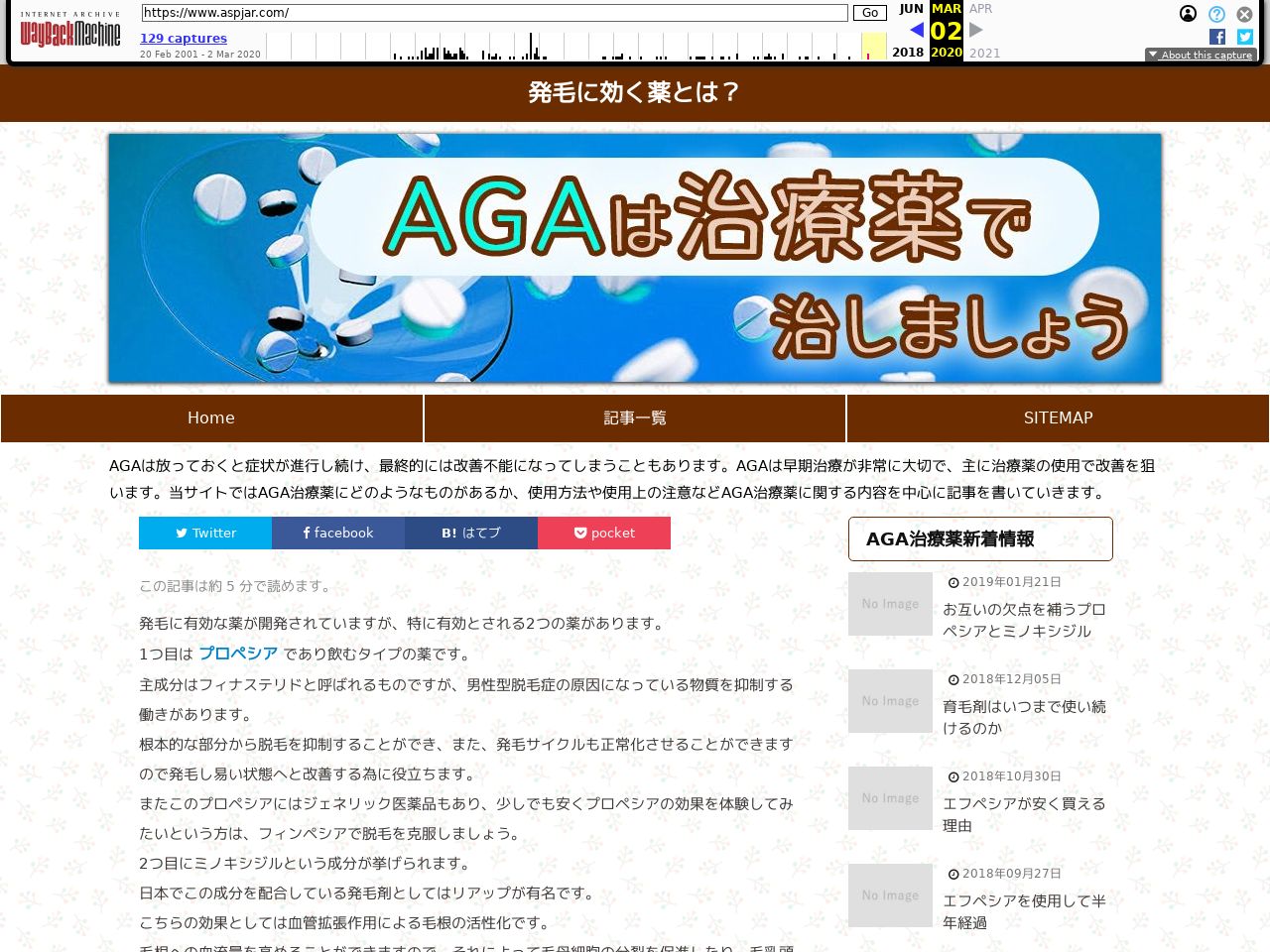Image resolution: width=1270 pixels, height=952 pixels.
Task: Open the Wayback user account icon
Action: (1188, 14)
